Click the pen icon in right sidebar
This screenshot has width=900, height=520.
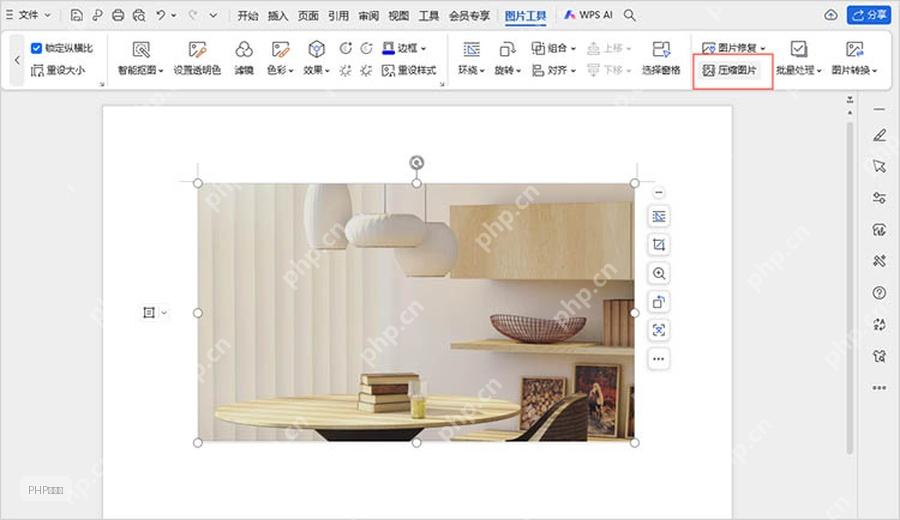coord(879,135)
